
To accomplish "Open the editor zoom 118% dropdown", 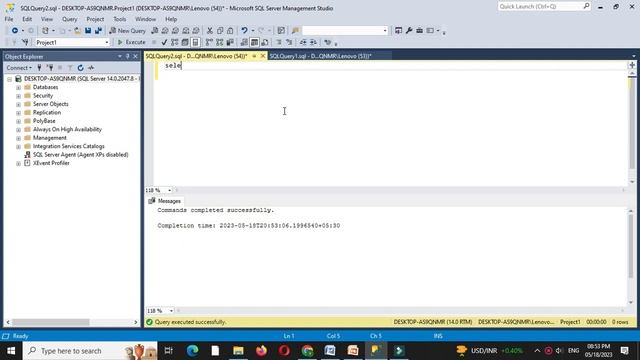I will pyautogui.click(x=169, y=190).
